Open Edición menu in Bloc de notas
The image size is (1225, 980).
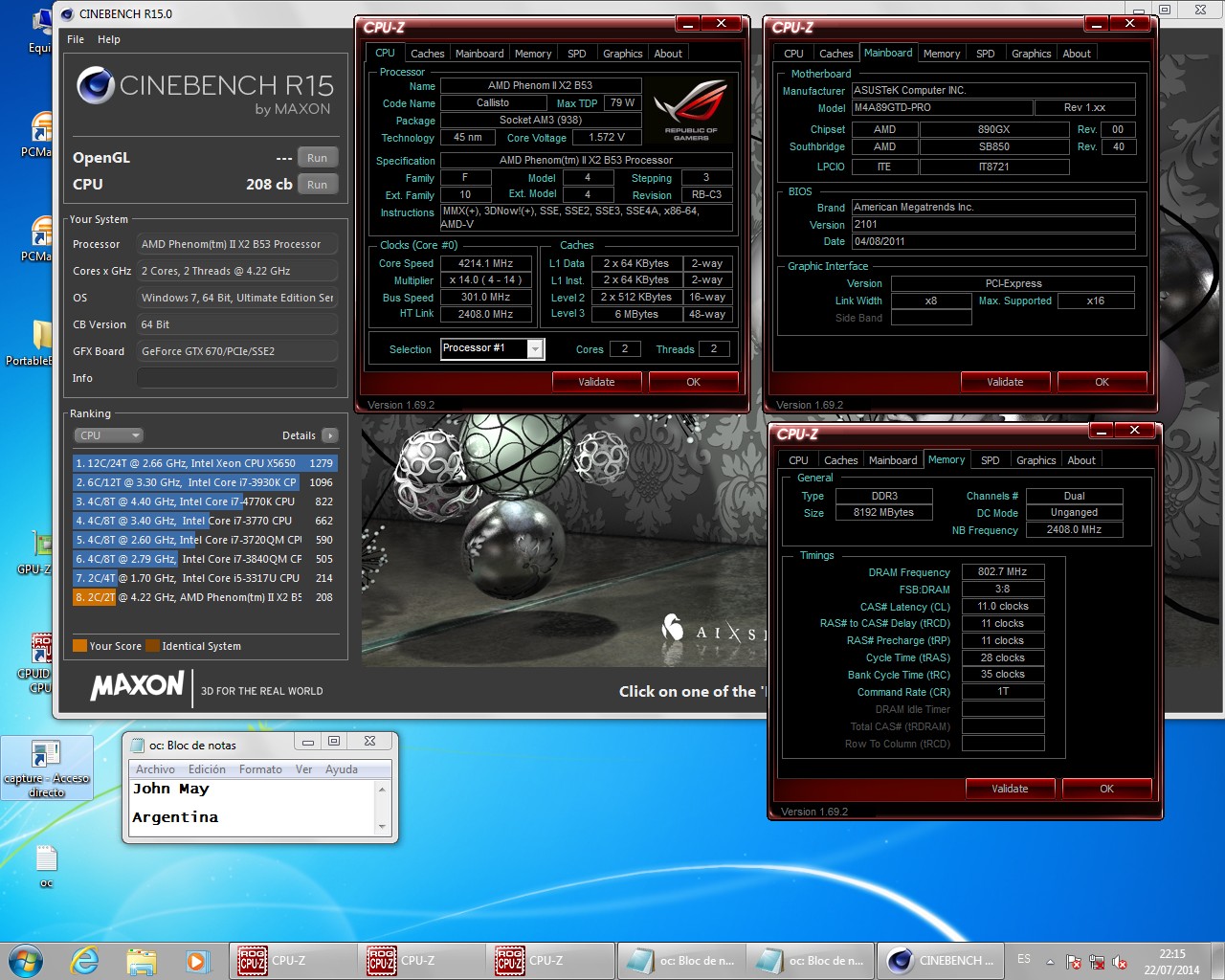(207, 769)
